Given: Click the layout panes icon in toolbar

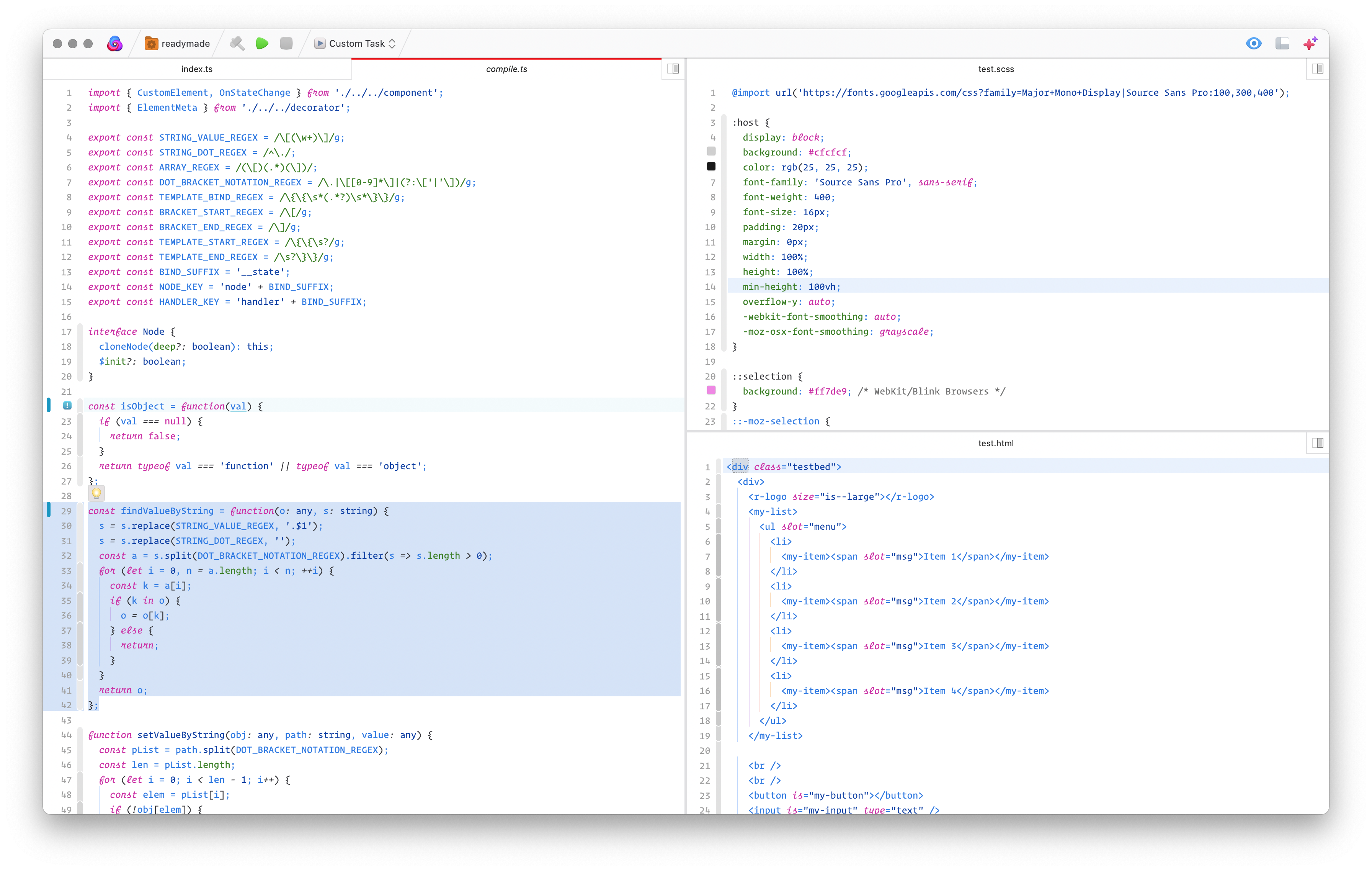Looking at the screenshot, I should (1282, 43).
